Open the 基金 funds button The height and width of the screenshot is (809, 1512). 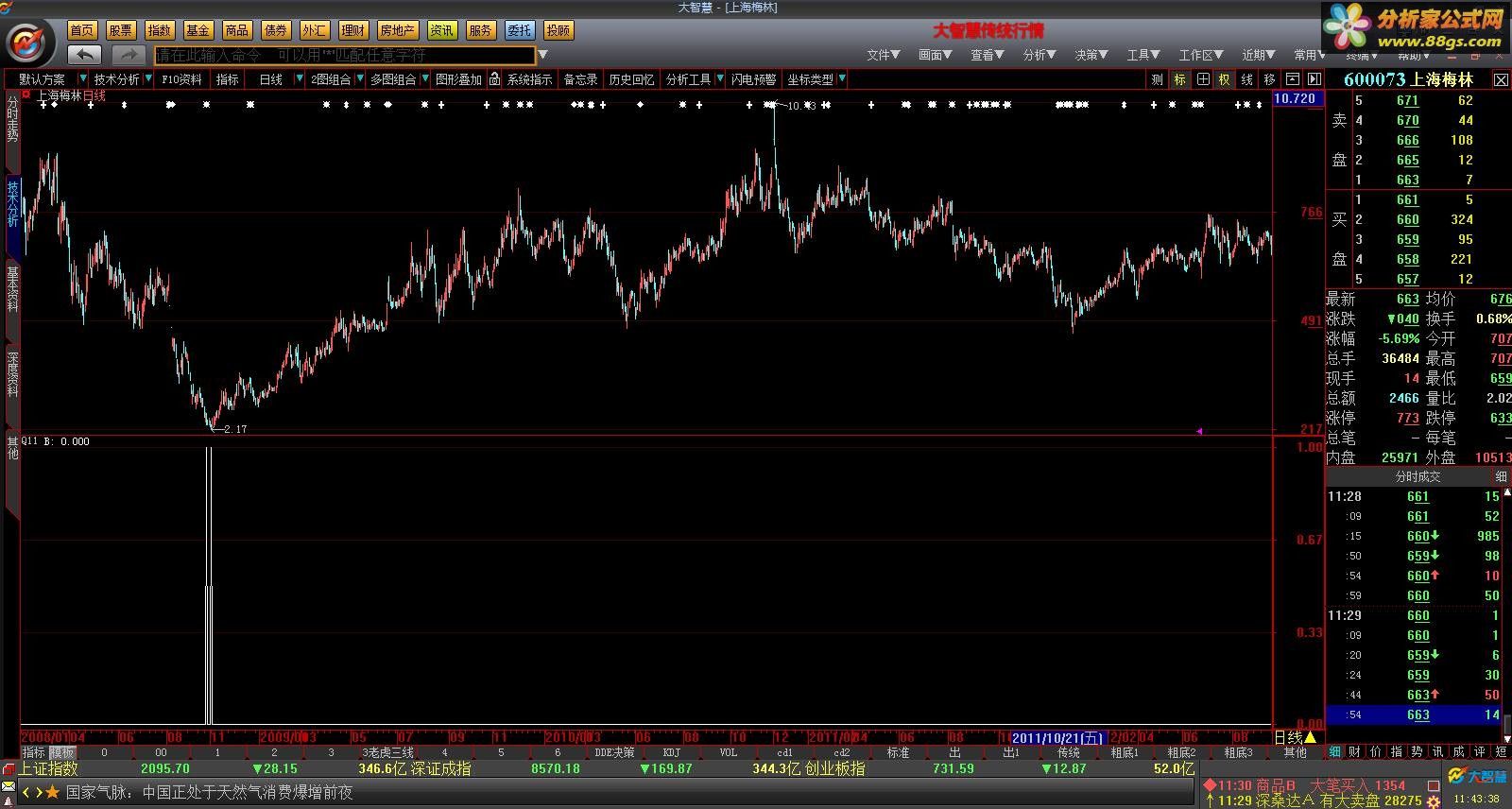[x=198, y=30]
